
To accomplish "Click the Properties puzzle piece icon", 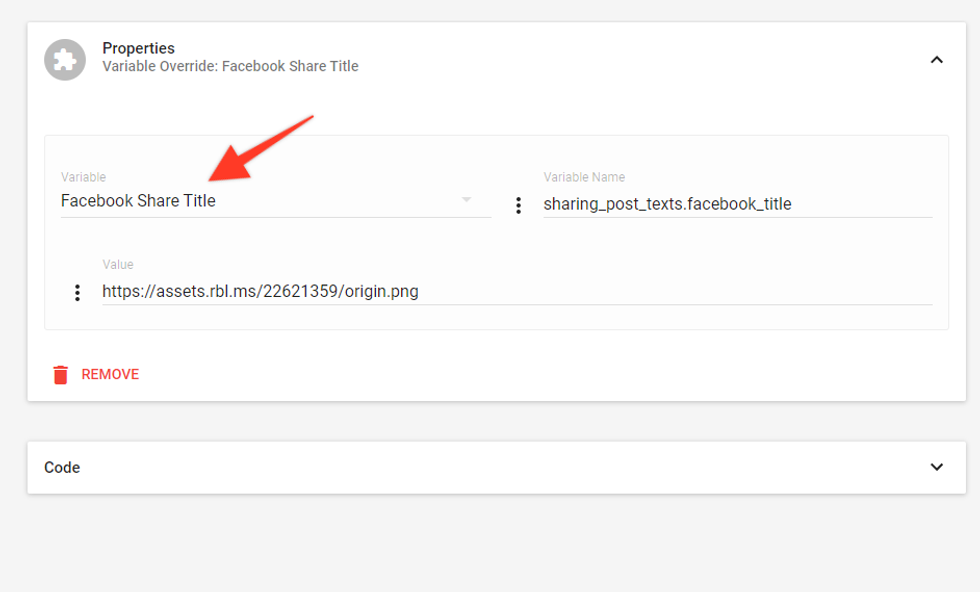I will [x=65, y=60].
